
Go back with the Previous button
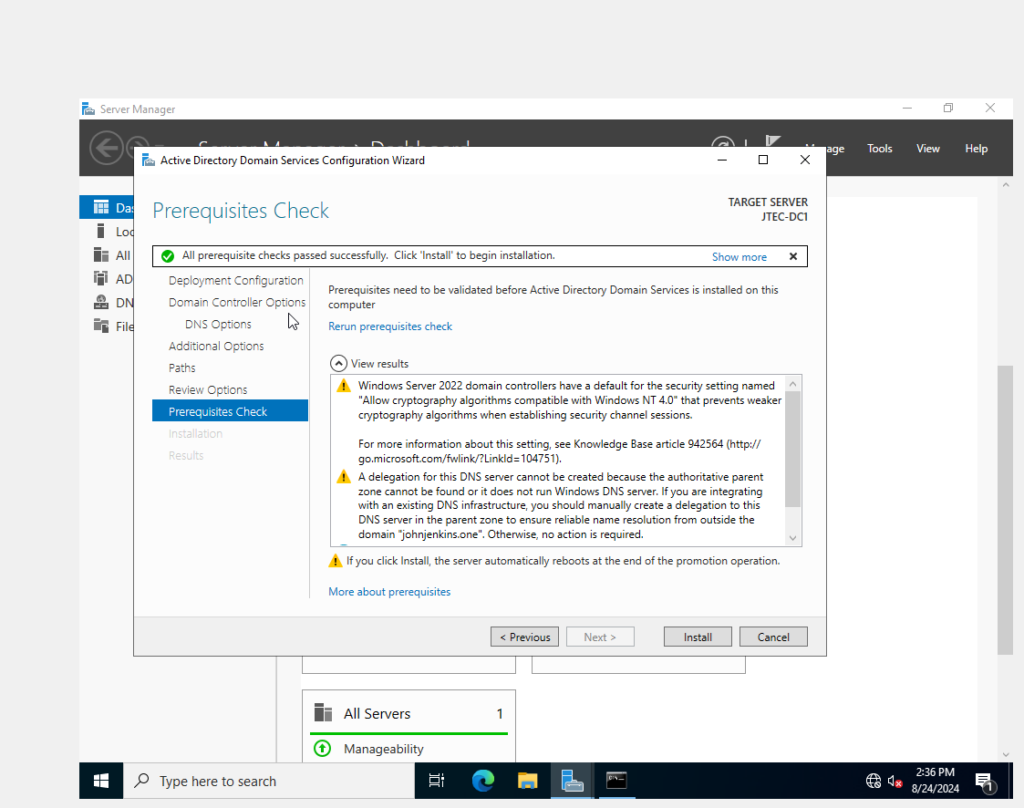pyautogui.click(x=524, y=637)
